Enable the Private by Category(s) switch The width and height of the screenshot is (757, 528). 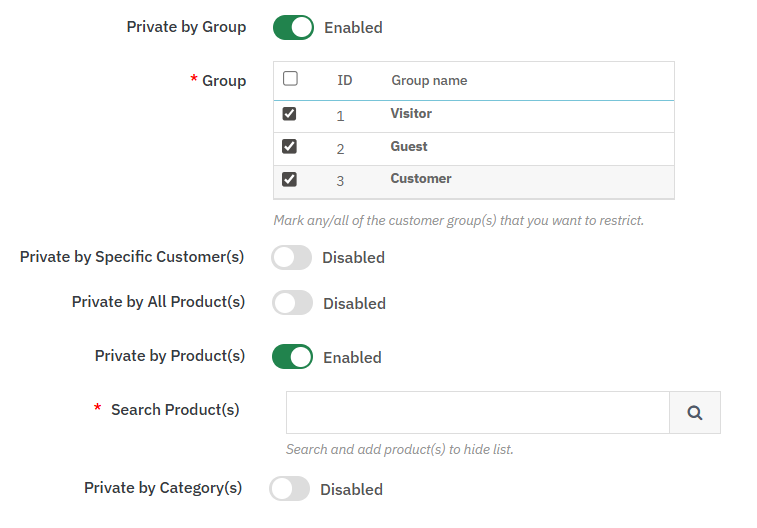pos(290,489)
